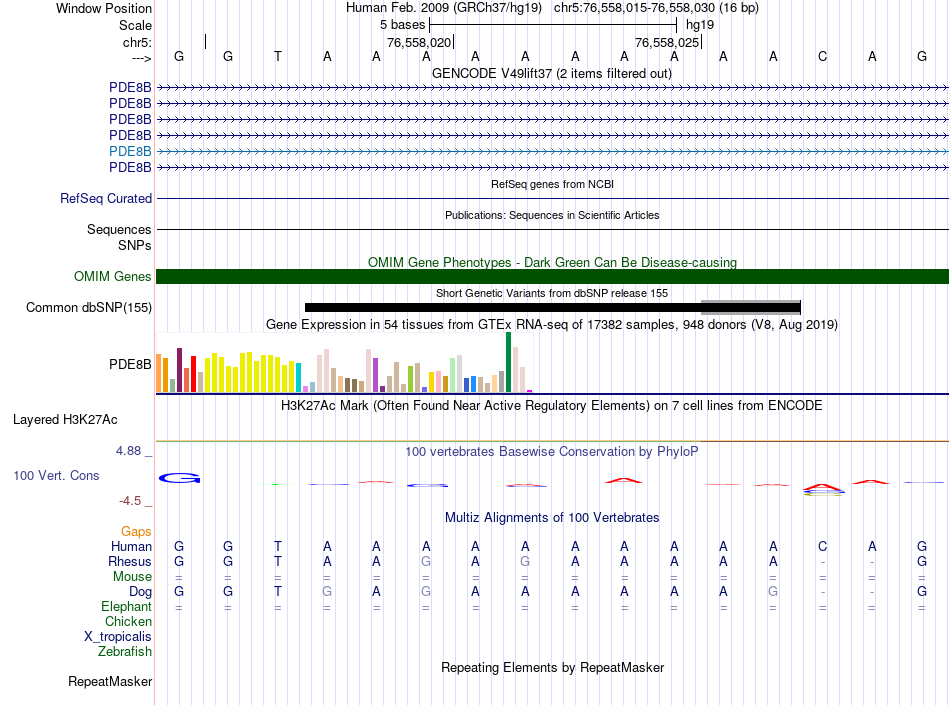Click the -4.5 PhyloP lower scale value
This screenshot has width=950, height=705.
pos(130,501)
